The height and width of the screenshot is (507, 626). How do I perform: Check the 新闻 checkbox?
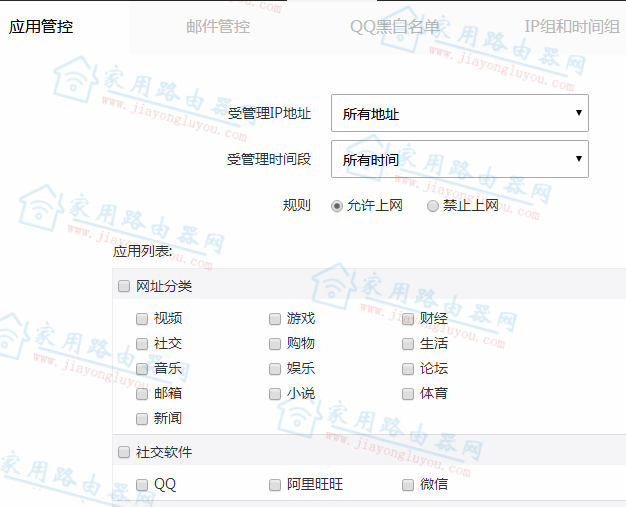[x=142, y=419]
